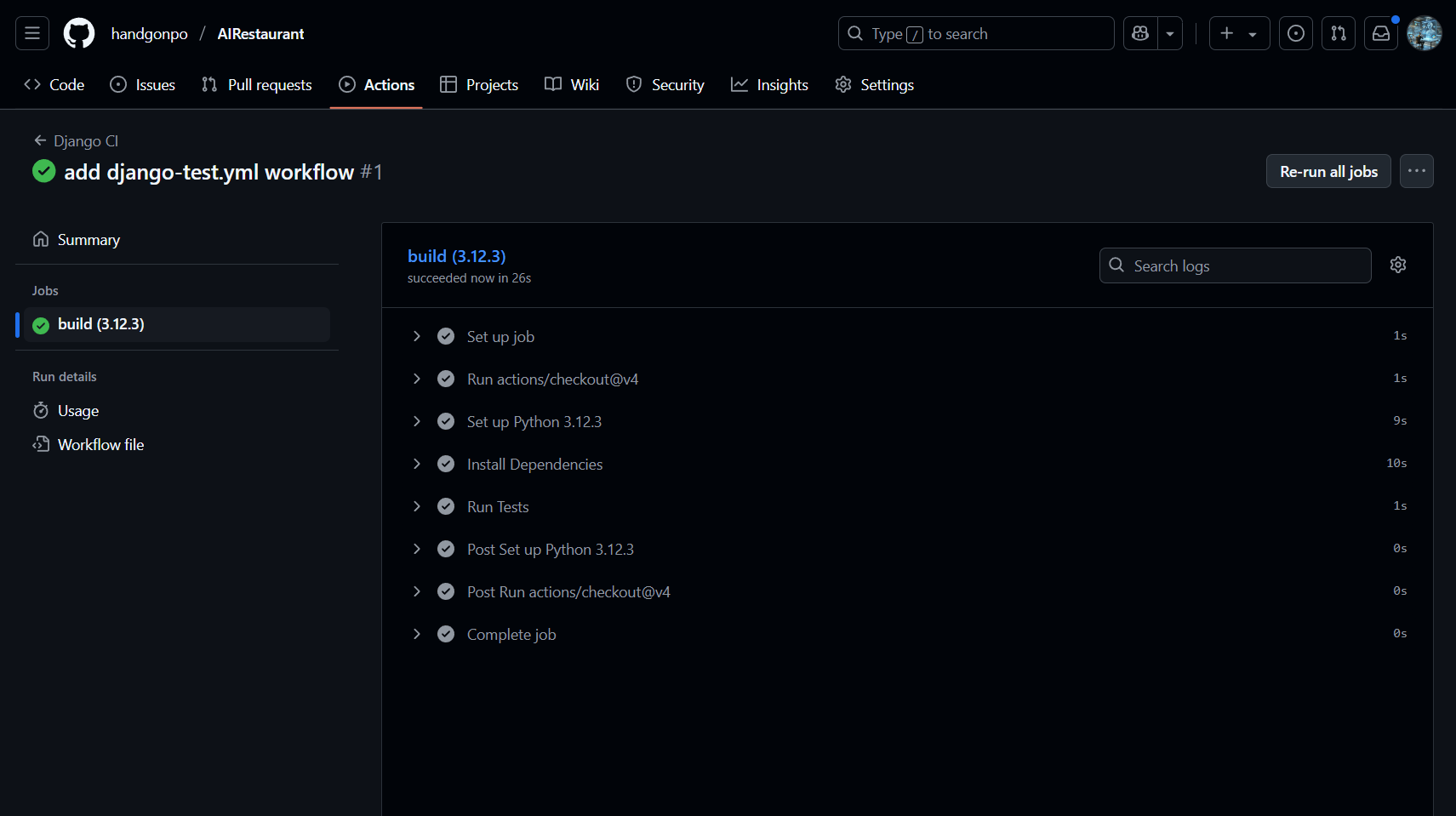
Task: Switch to the Pull requests tab
Action: 257,84
